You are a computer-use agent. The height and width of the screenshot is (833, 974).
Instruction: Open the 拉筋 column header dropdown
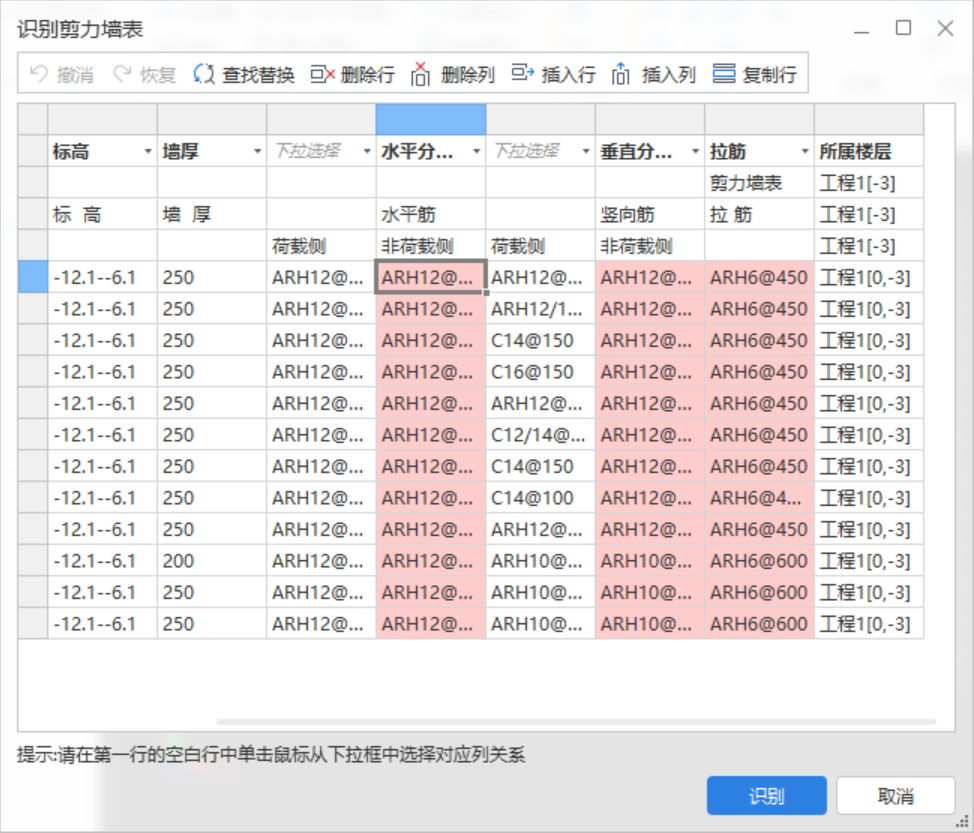(805, 151)
